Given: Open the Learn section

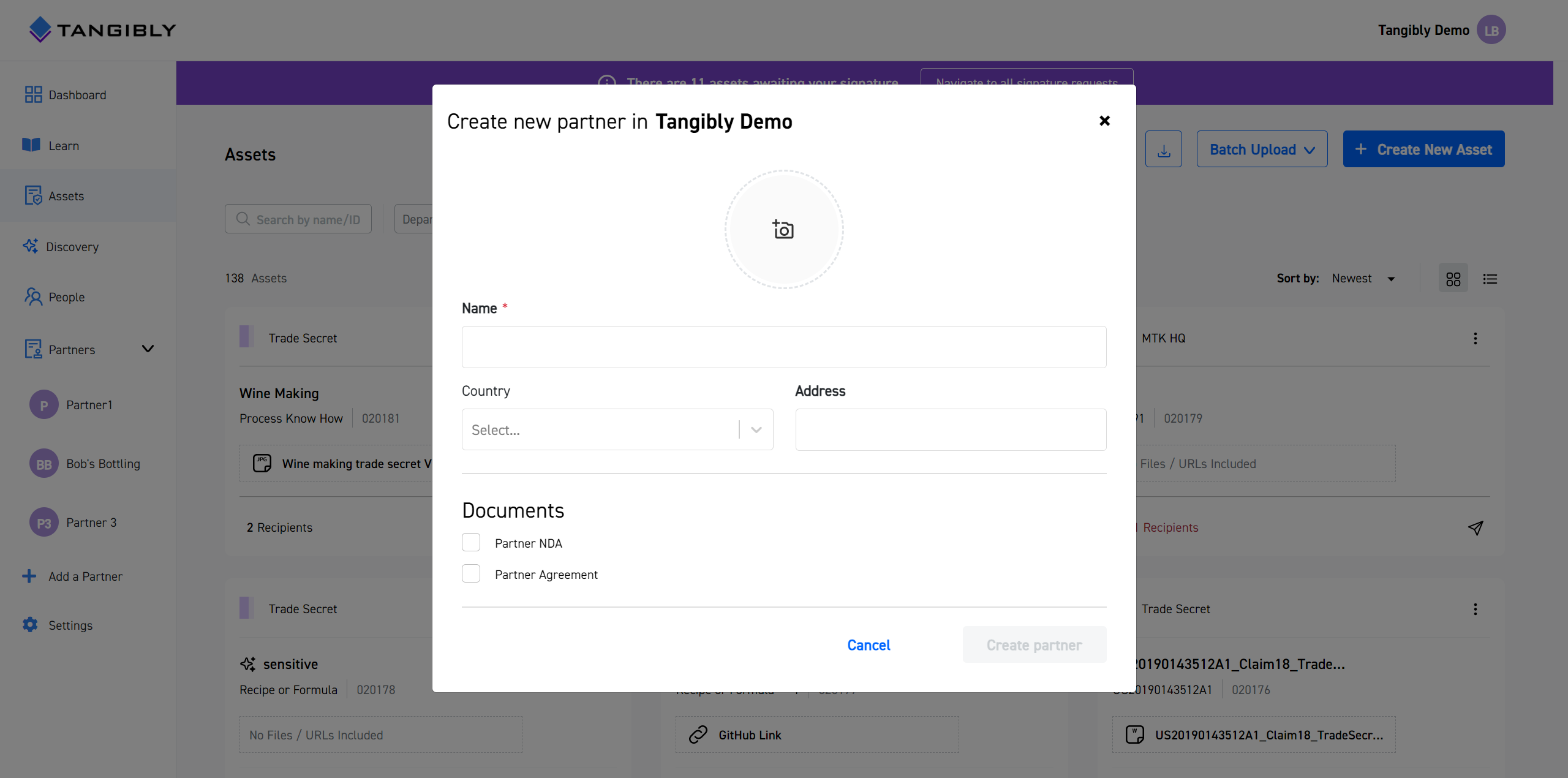Looking at the screenshot, I should [64, 146].
